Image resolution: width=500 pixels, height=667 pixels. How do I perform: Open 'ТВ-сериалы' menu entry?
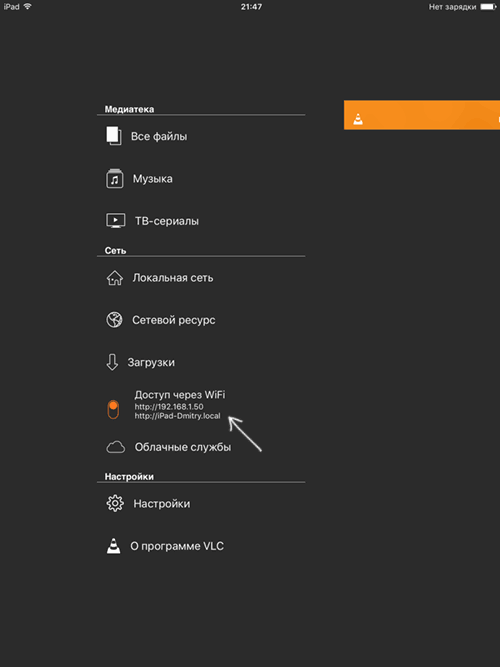pos(167,221)
